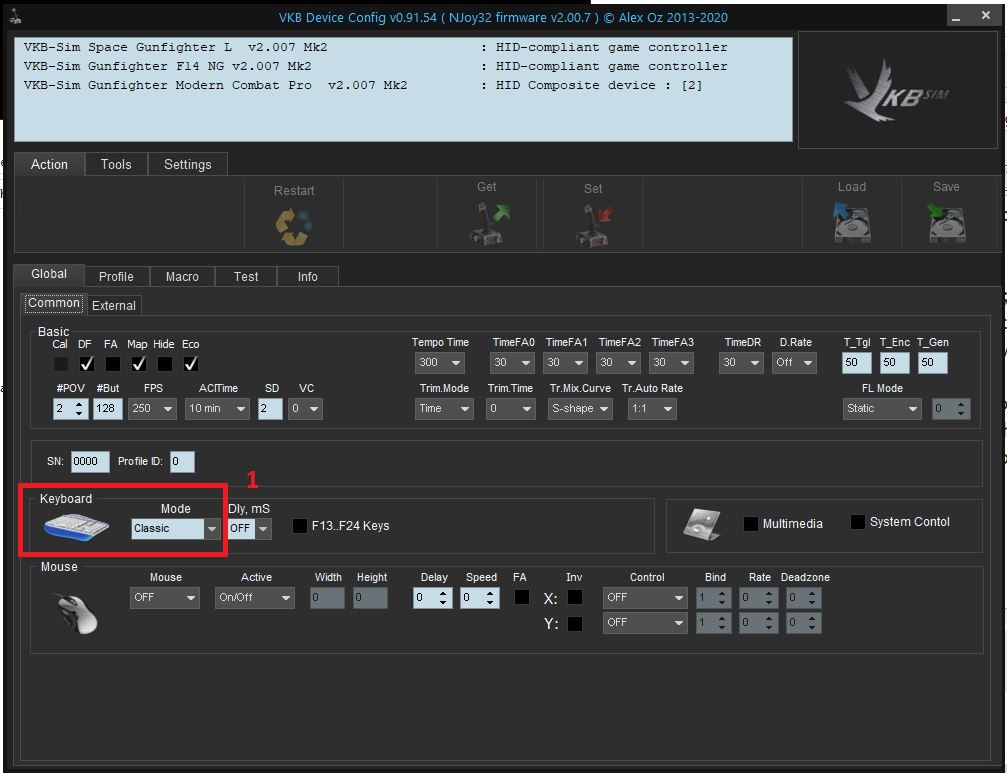Click the Mouse section icon
The image size is (1007, 773).
[x=76, y=612]
